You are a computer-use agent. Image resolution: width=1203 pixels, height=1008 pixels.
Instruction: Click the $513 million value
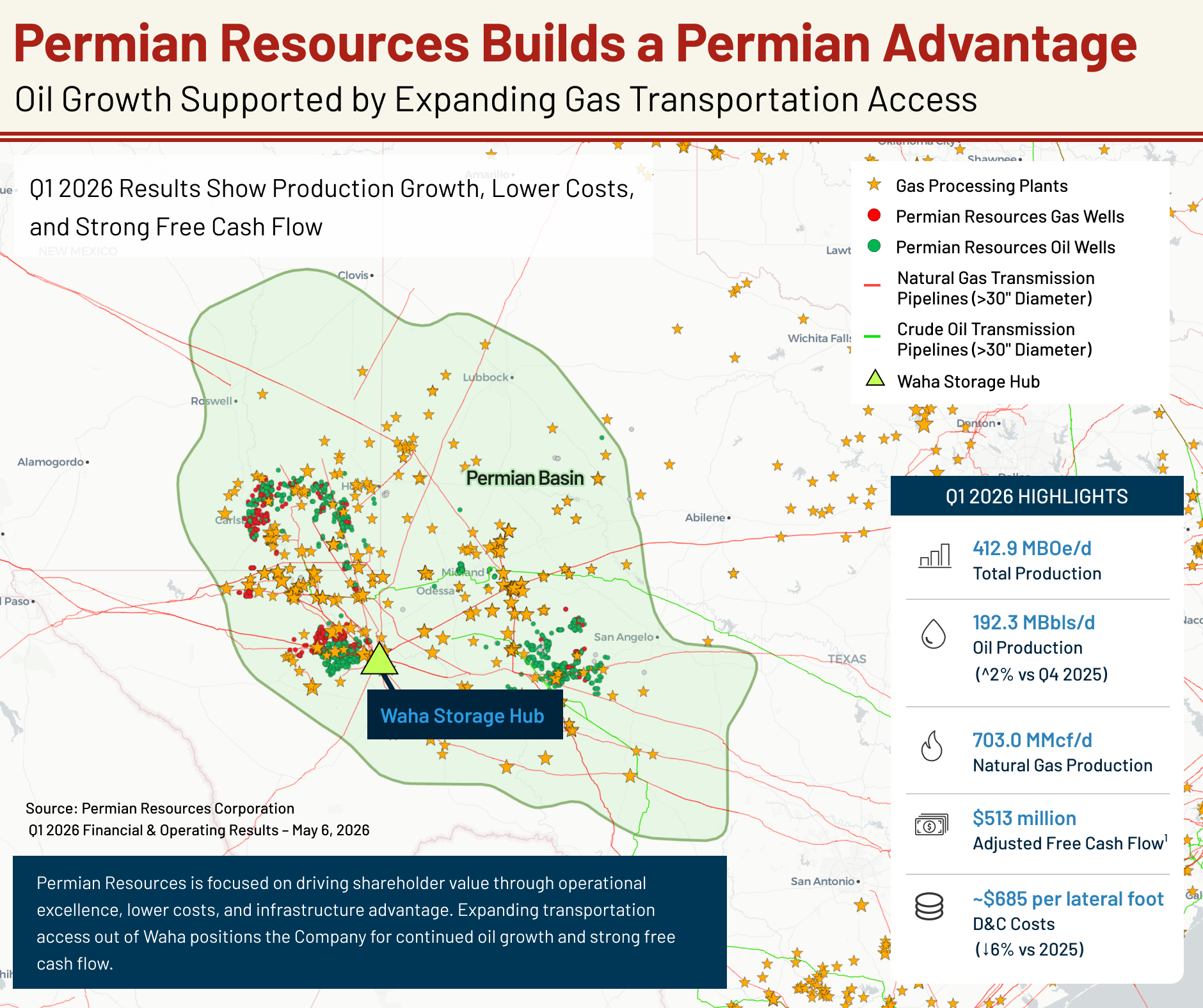point(1024,818)
